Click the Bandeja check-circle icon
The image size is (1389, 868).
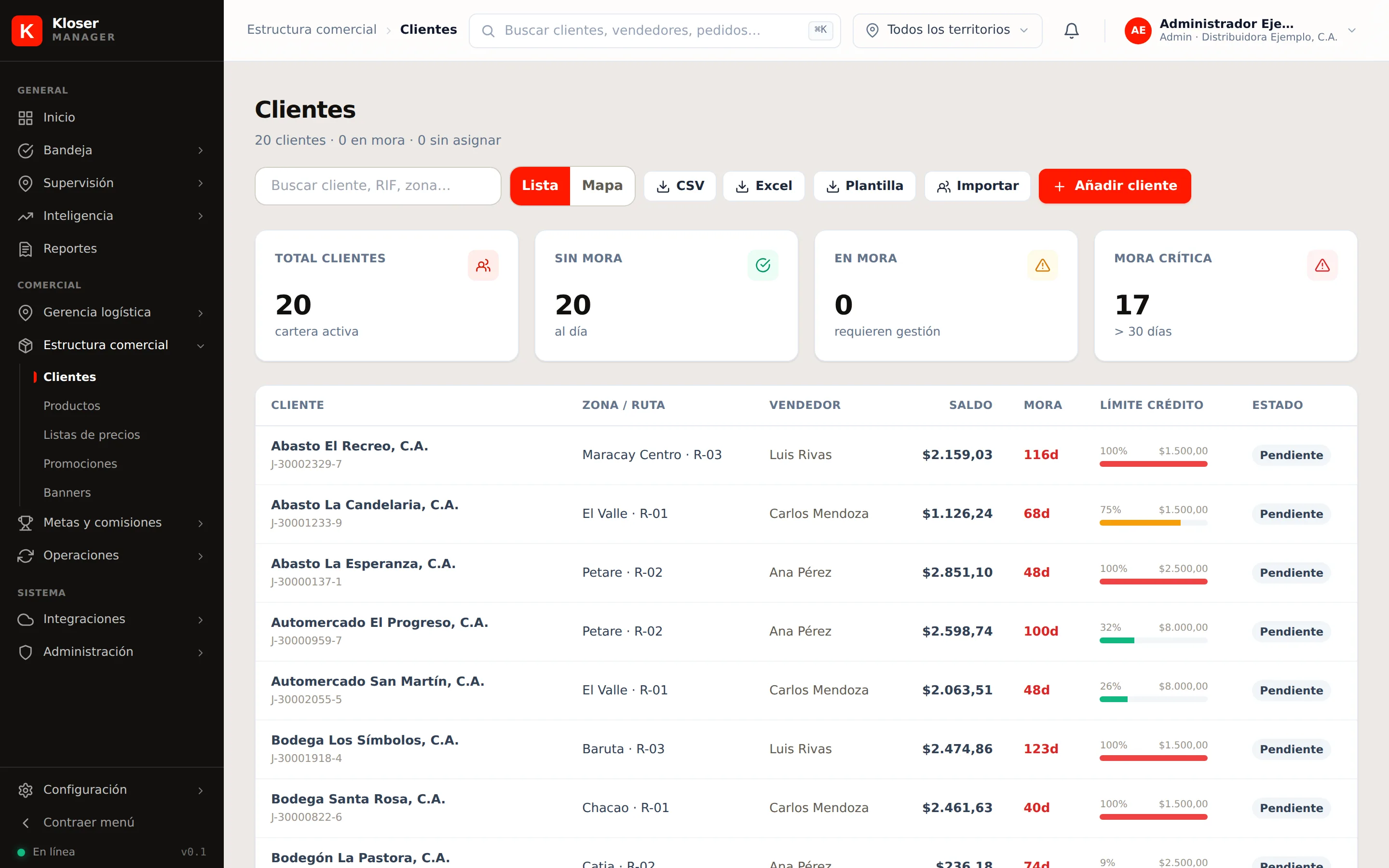click(25, 150)
